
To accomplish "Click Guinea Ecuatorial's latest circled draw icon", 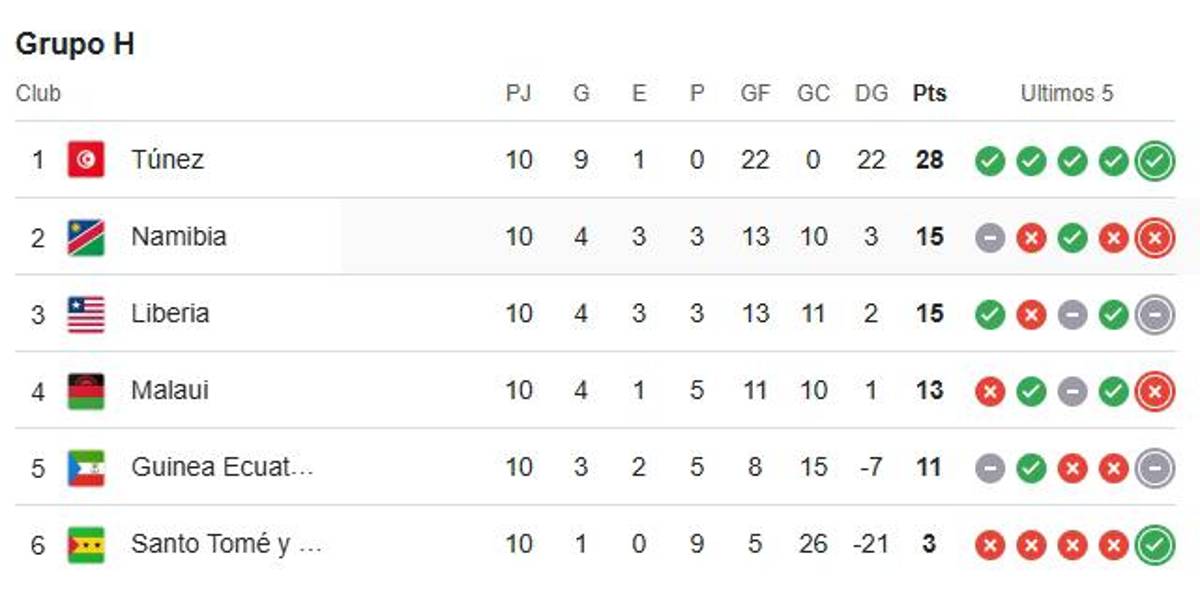I will coord(1154,468).
